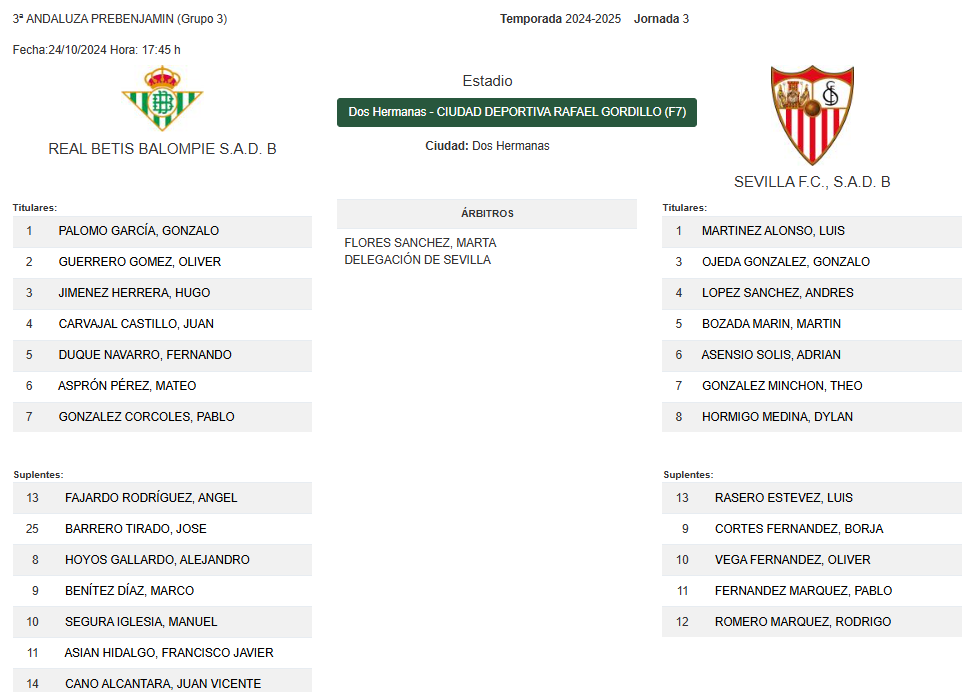Select REAL BETIS BALOMPIE S.A.D. B team name

click(162, 149)
